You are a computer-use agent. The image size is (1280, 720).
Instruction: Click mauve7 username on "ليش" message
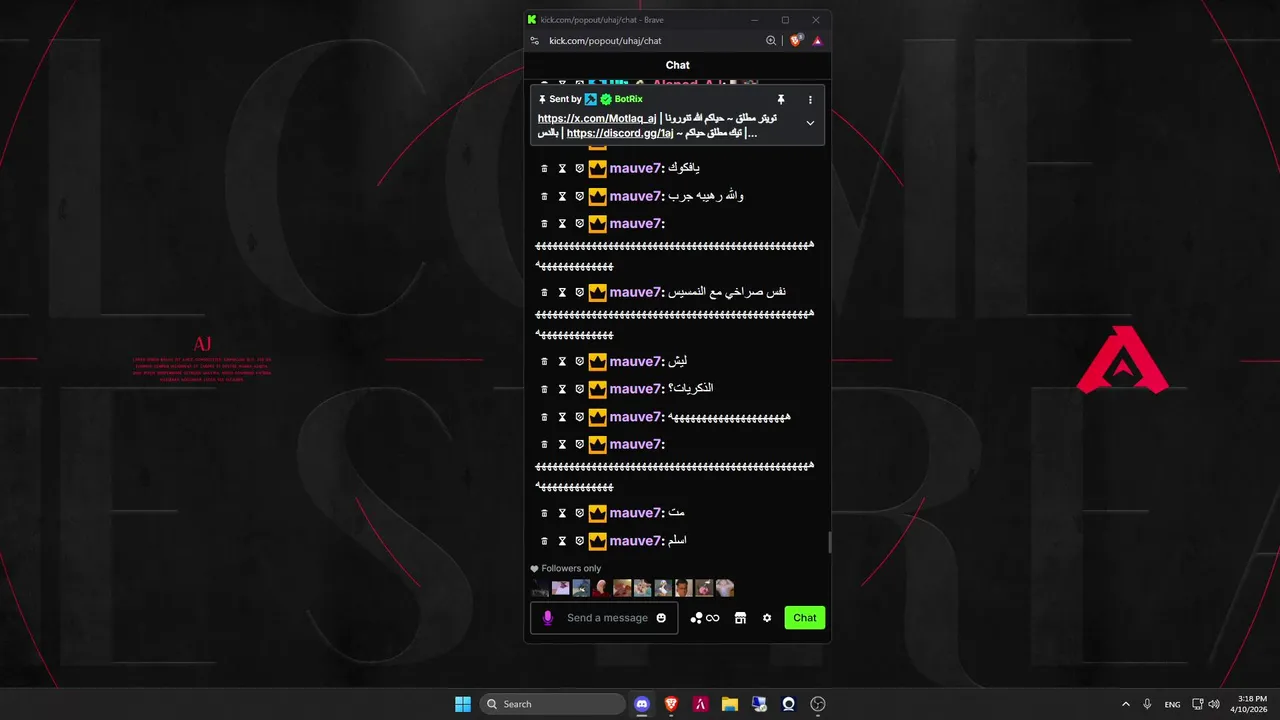(x=635, y=362)
